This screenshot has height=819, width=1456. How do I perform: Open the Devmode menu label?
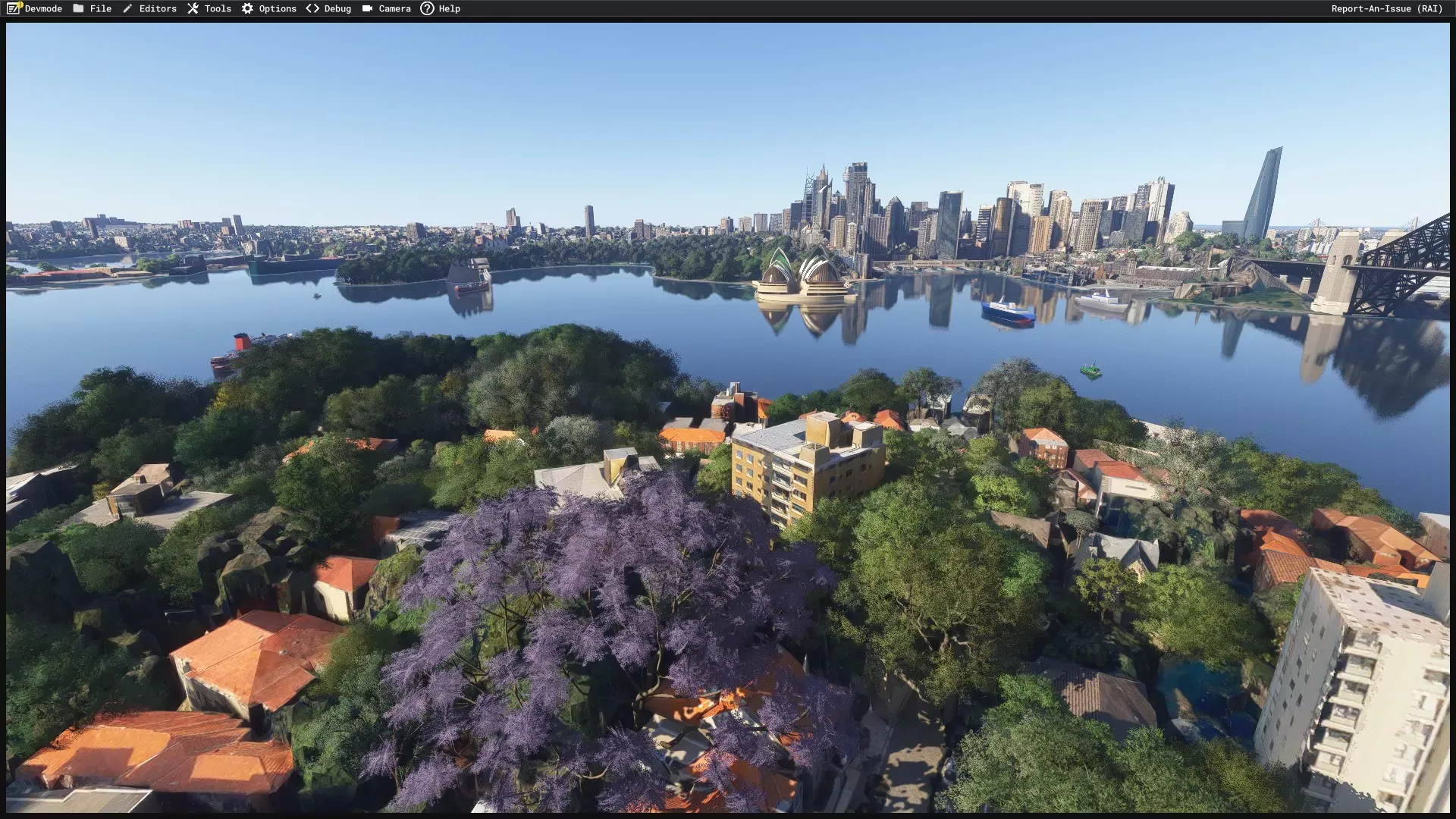[43, 8]
